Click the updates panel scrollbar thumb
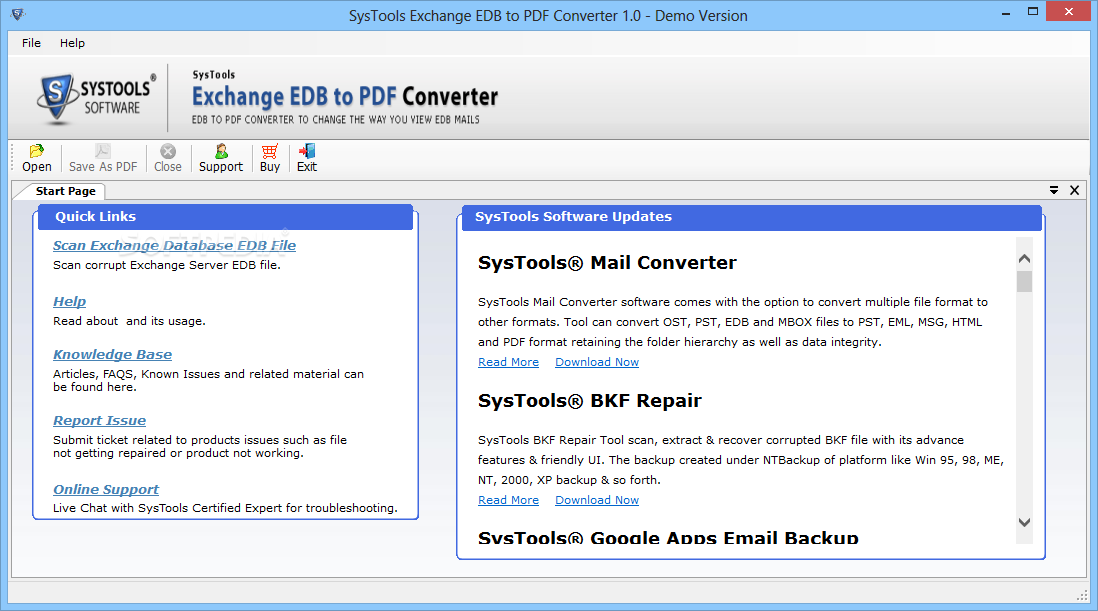This screenshot has height=611, width=1098. pos(1024,281)
